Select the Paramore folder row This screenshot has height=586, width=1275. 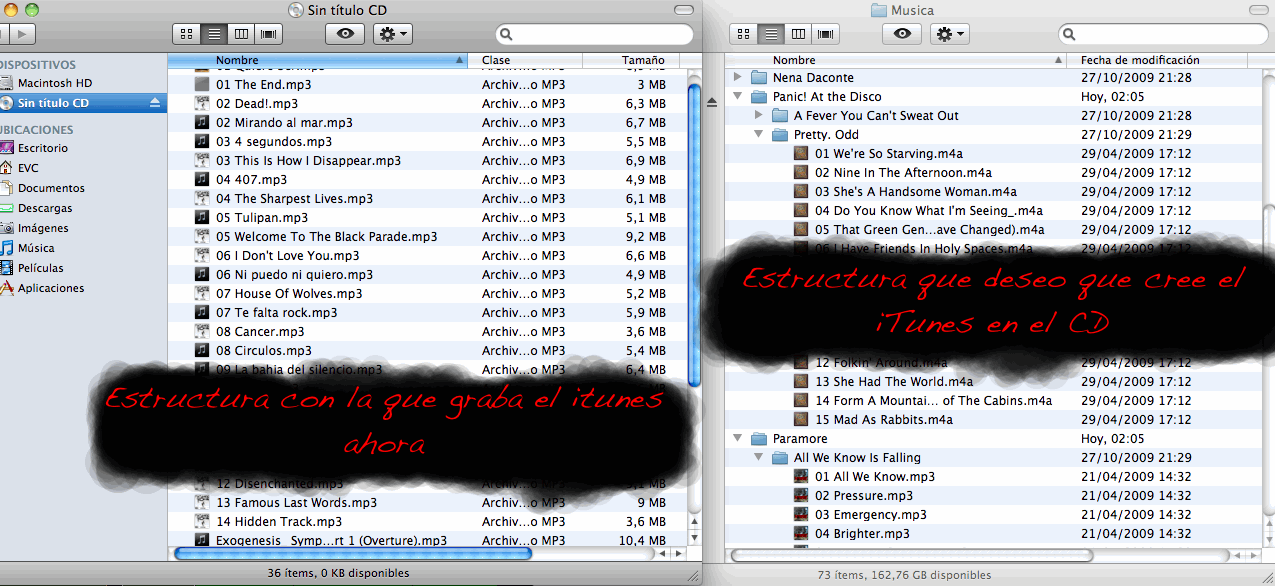[x=995, y=438]
